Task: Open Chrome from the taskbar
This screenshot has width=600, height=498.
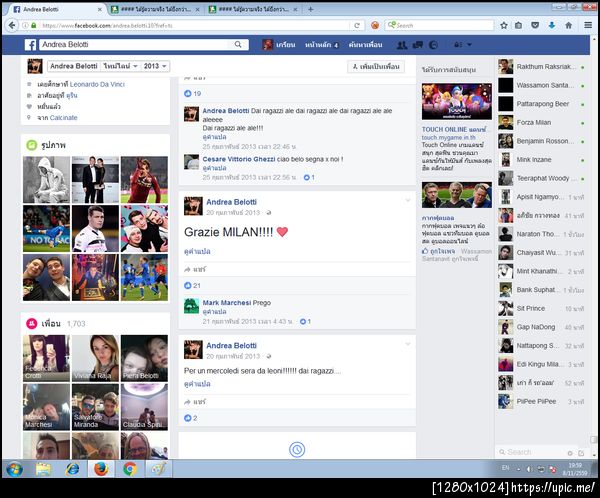Action: pos(130,469)
